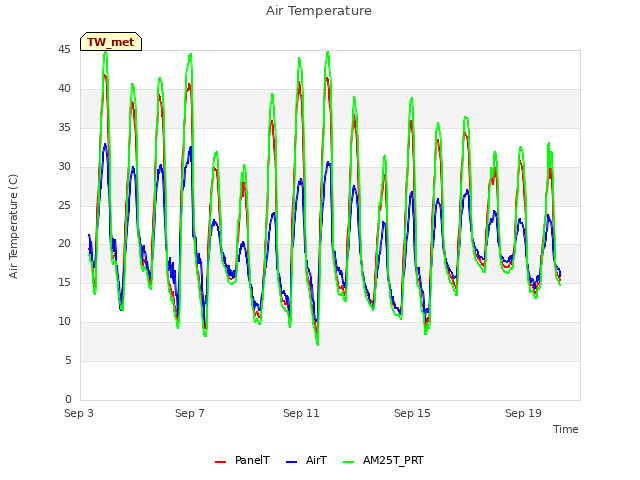Click the 5 y-axis tick label
This screenshot has width=640, height=480.
tap(68, 360)
